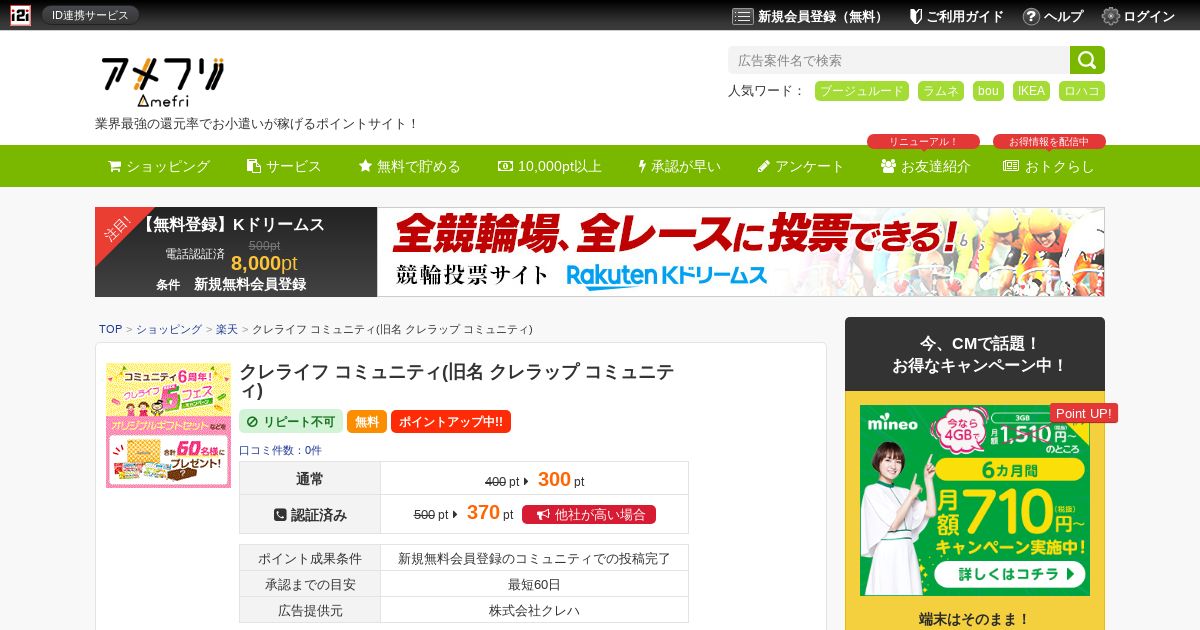This screenshot has height=630, width=1200.
Task: Click the Point UP! red label
Action: [x=1084, y=413]
